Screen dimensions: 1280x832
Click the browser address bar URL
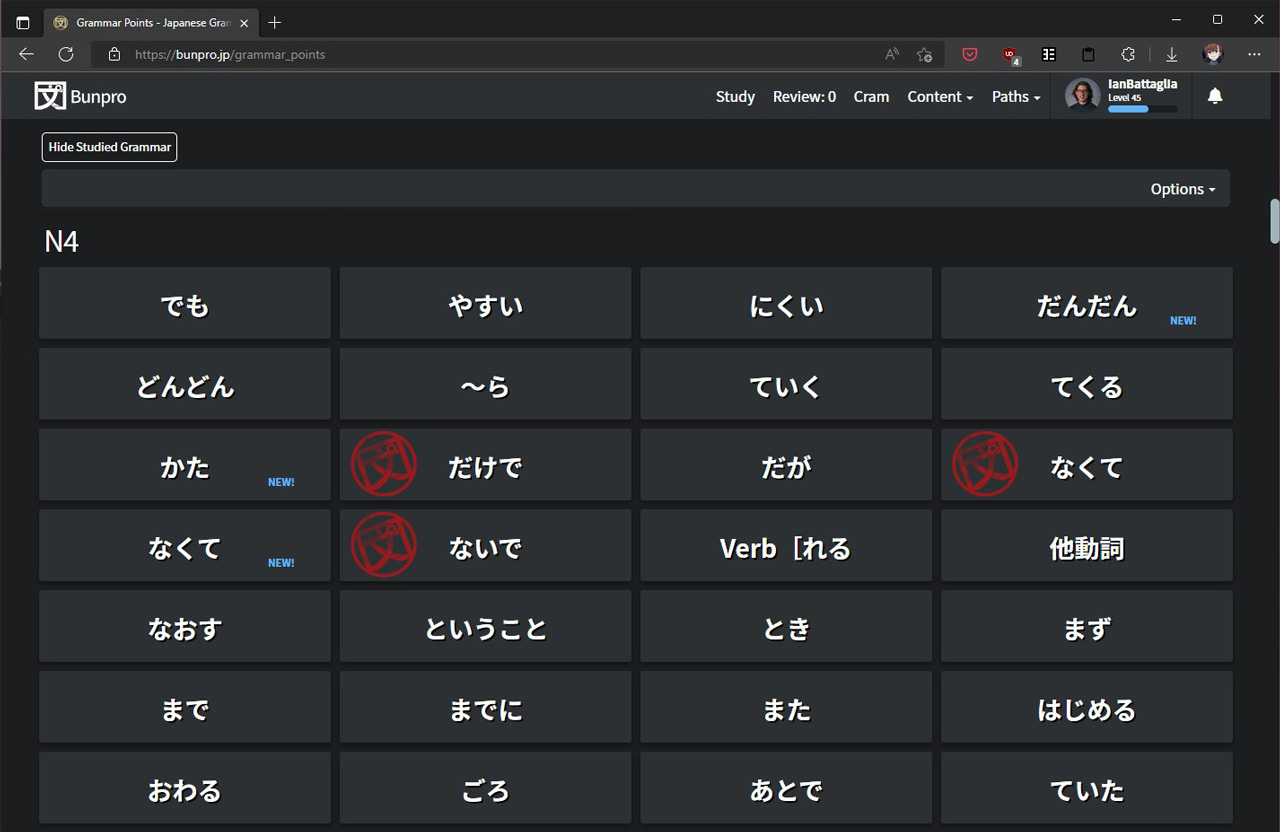click(x=230, y=55)
